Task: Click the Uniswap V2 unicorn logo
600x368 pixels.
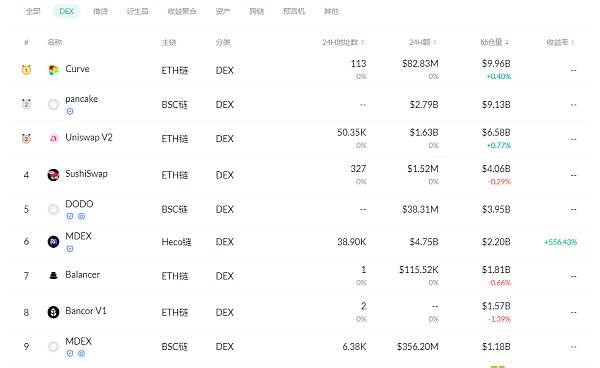Action: coord(54,138)
